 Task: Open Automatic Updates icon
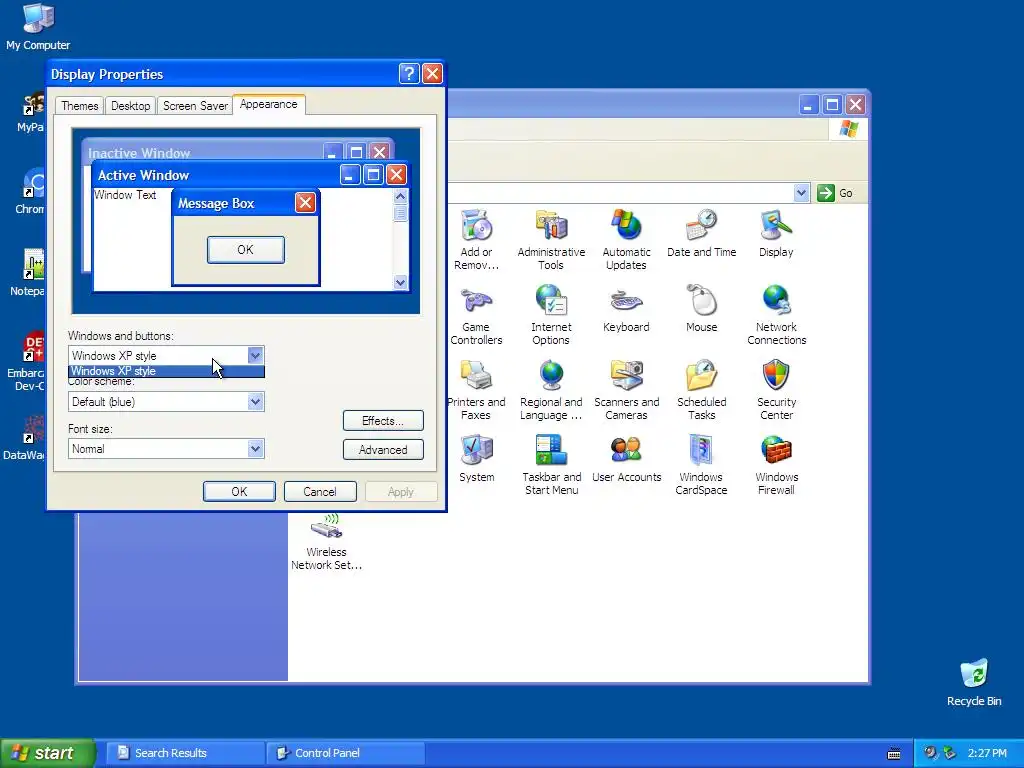(626, 239)
